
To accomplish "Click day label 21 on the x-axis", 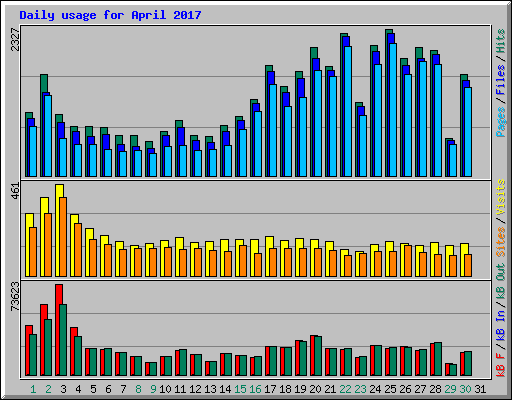I will [330, 389].
